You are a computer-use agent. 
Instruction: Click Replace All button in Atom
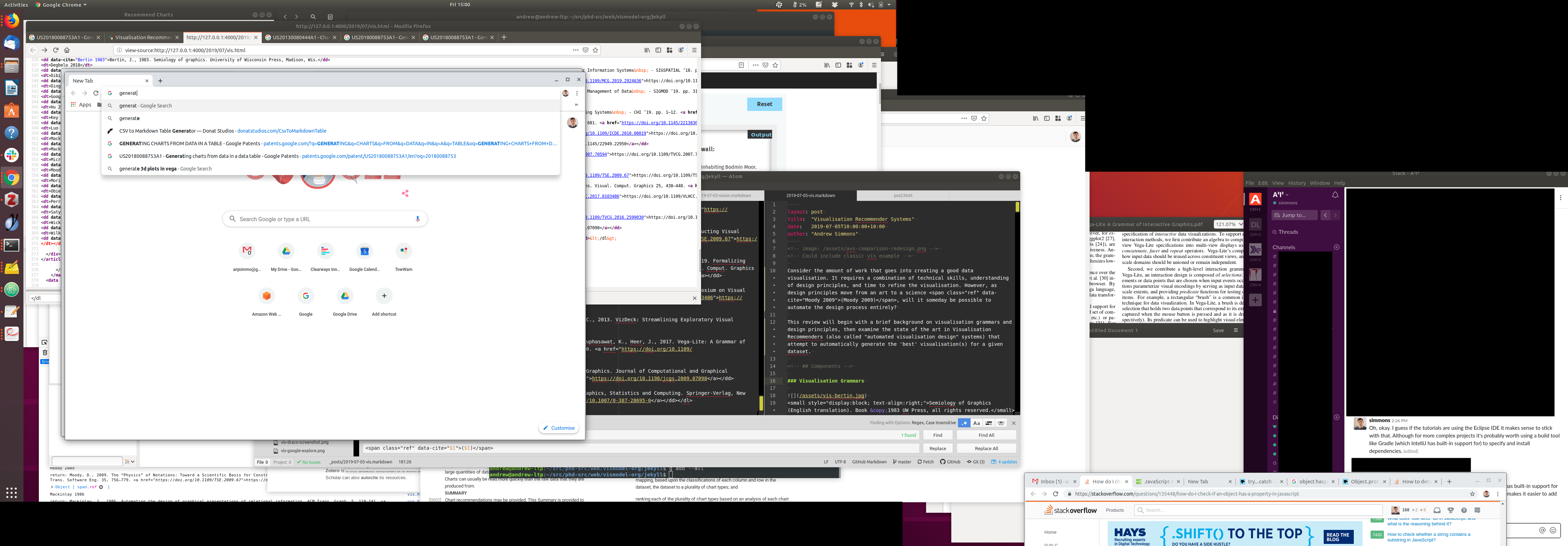pos(986,449)
